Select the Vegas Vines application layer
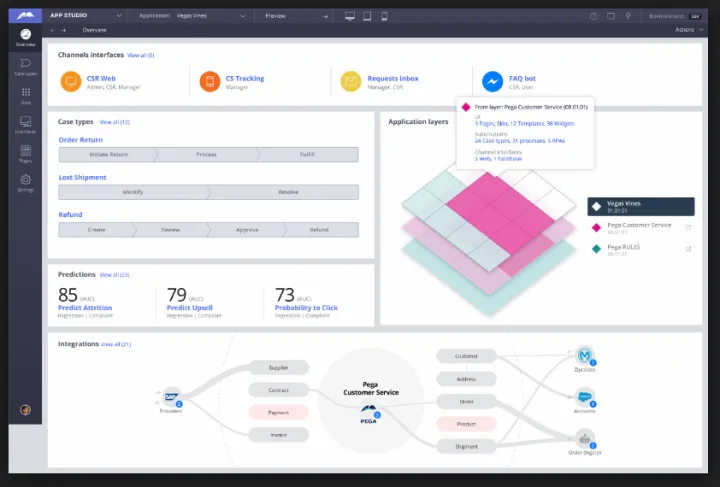 point(640,206)
